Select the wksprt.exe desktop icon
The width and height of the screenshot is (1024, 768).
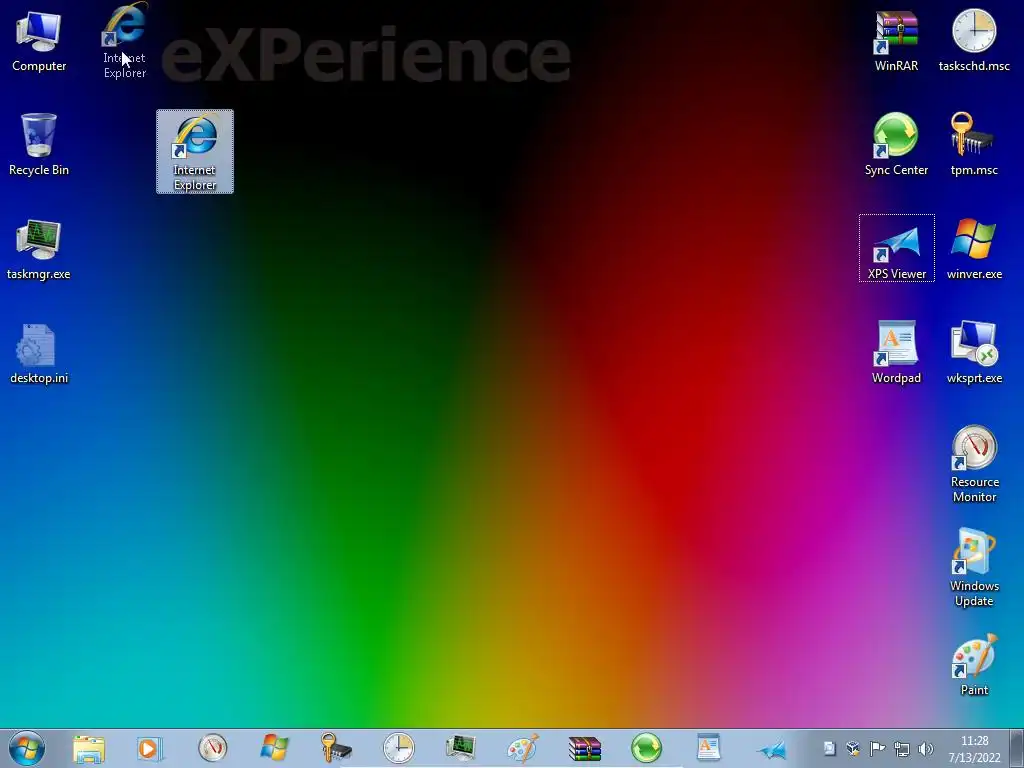(x=974, y=353)
